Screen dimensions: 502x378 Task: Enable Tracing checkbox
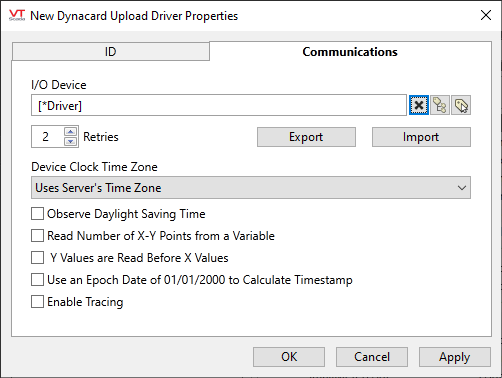(x=37, y=302)
